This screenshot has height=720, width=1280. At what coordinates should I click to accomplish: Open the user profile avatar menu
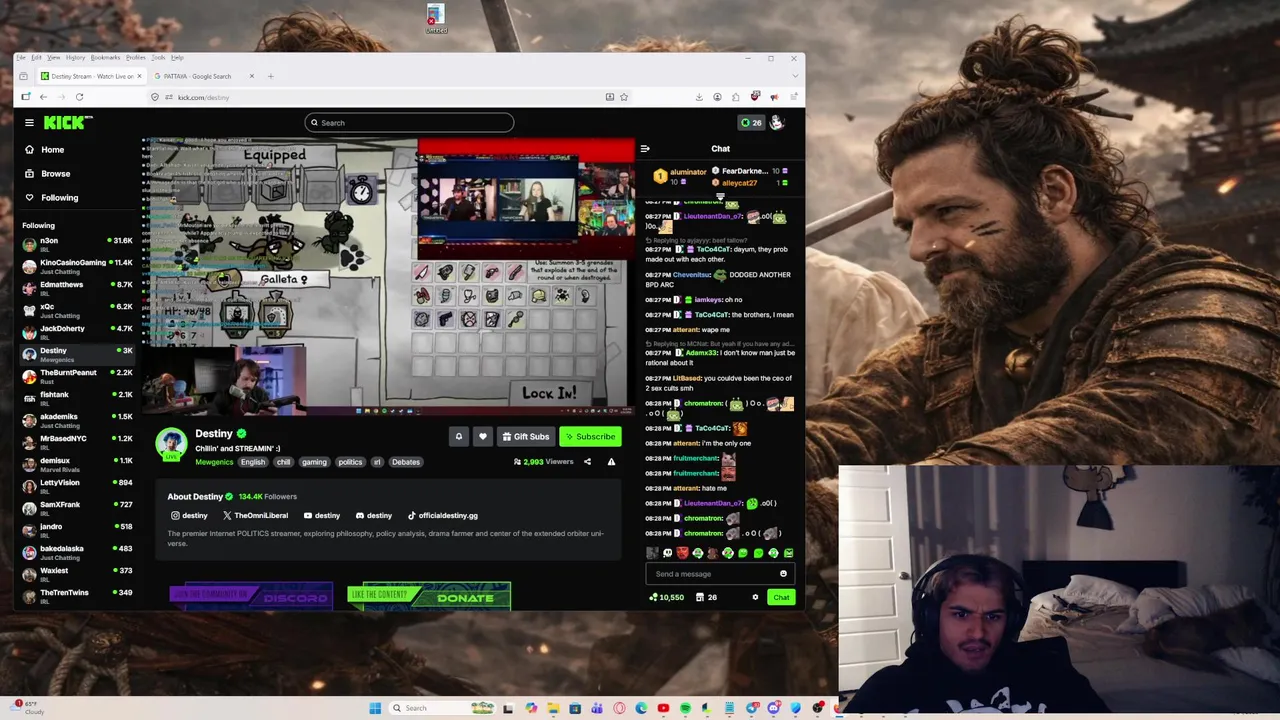coord(777,122)
